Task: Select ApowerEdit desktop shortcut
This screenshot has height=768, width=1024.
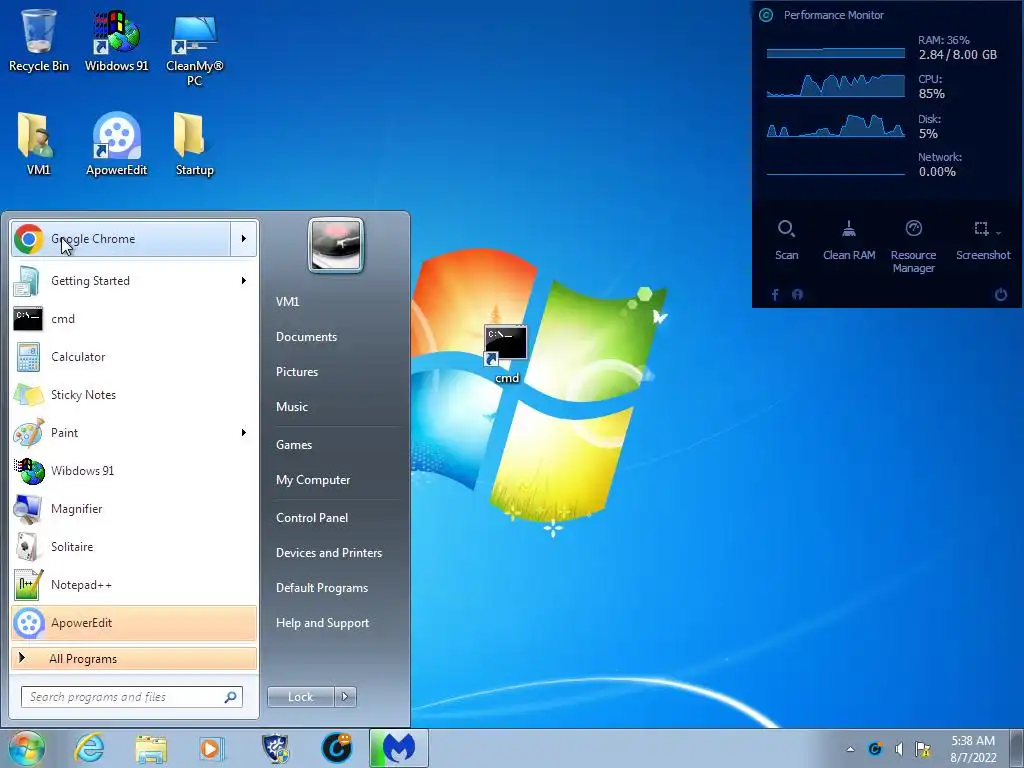Action: point(116,144)
